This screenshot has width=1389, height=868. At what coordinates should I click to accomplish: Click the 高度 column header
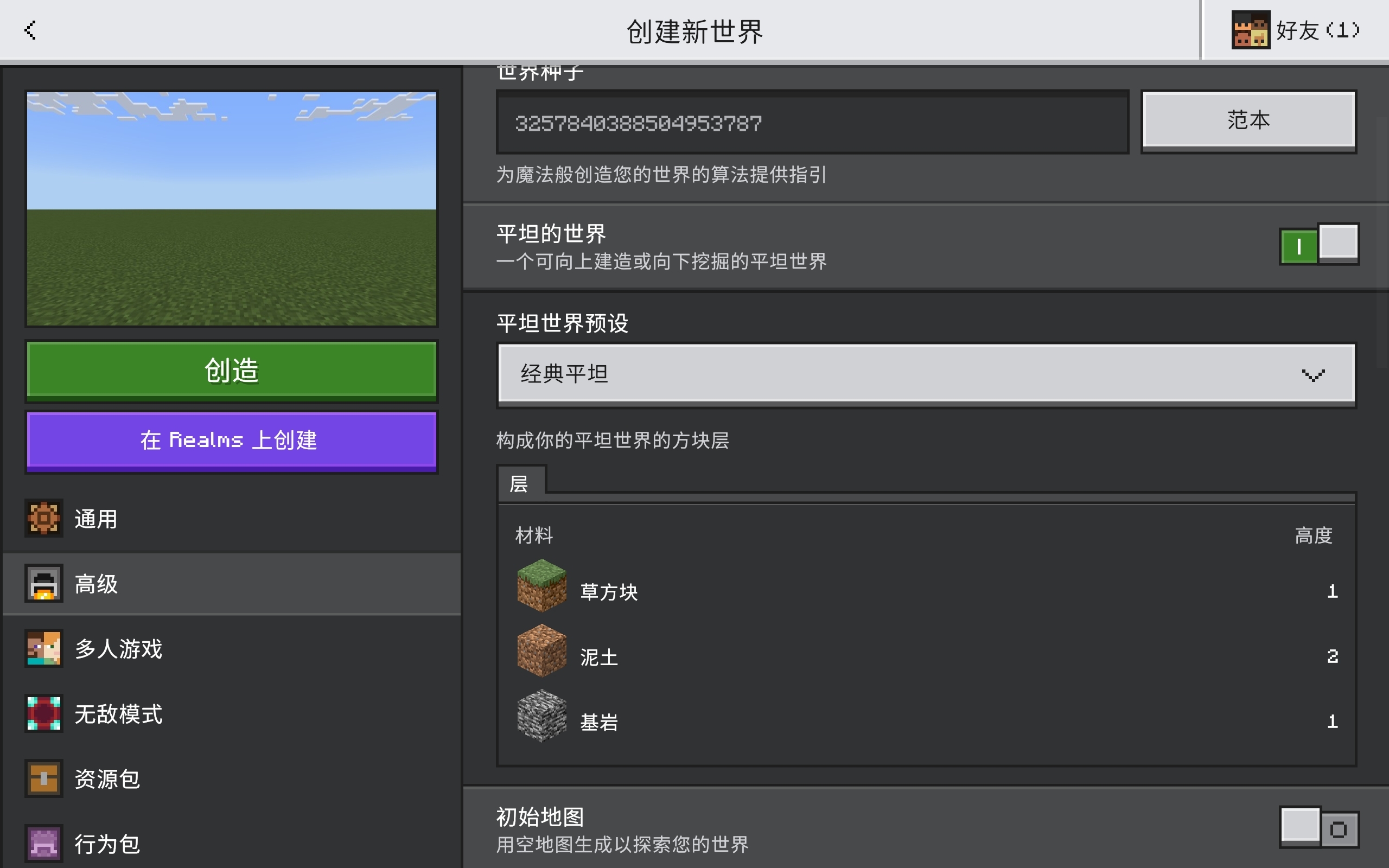click(x=1313, y=535)
